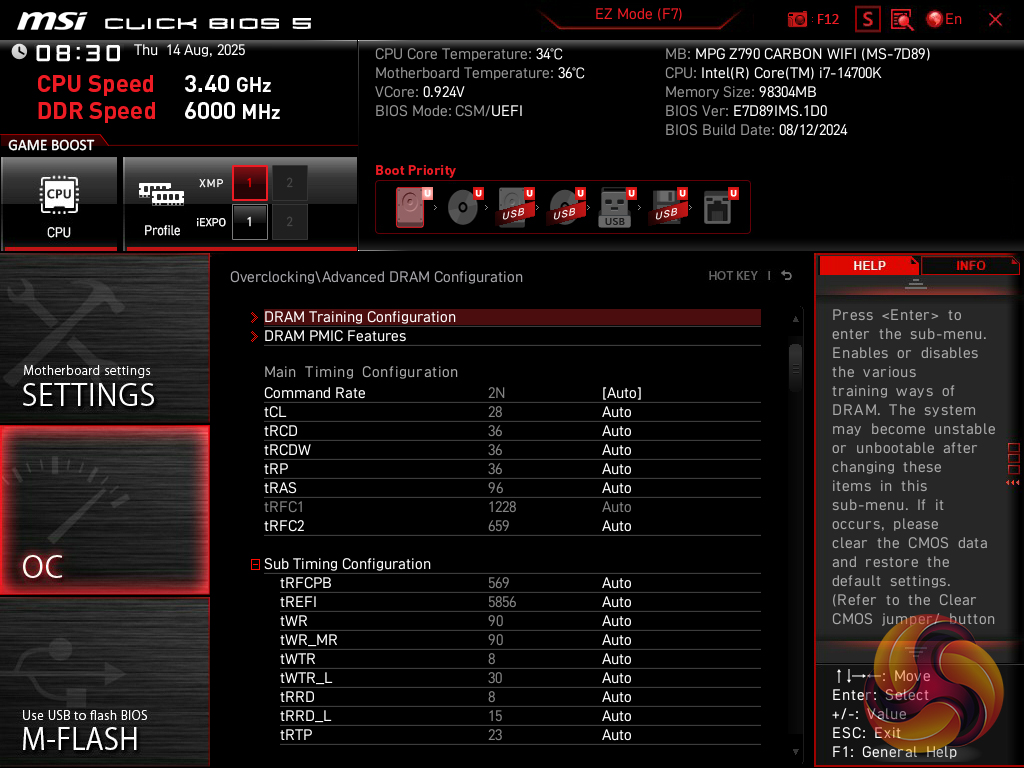Image resolution: width=1024 pixels, height=768 pixels.
Task: Select the tWR_MR Auto value field
Action: tap(616, 639)
